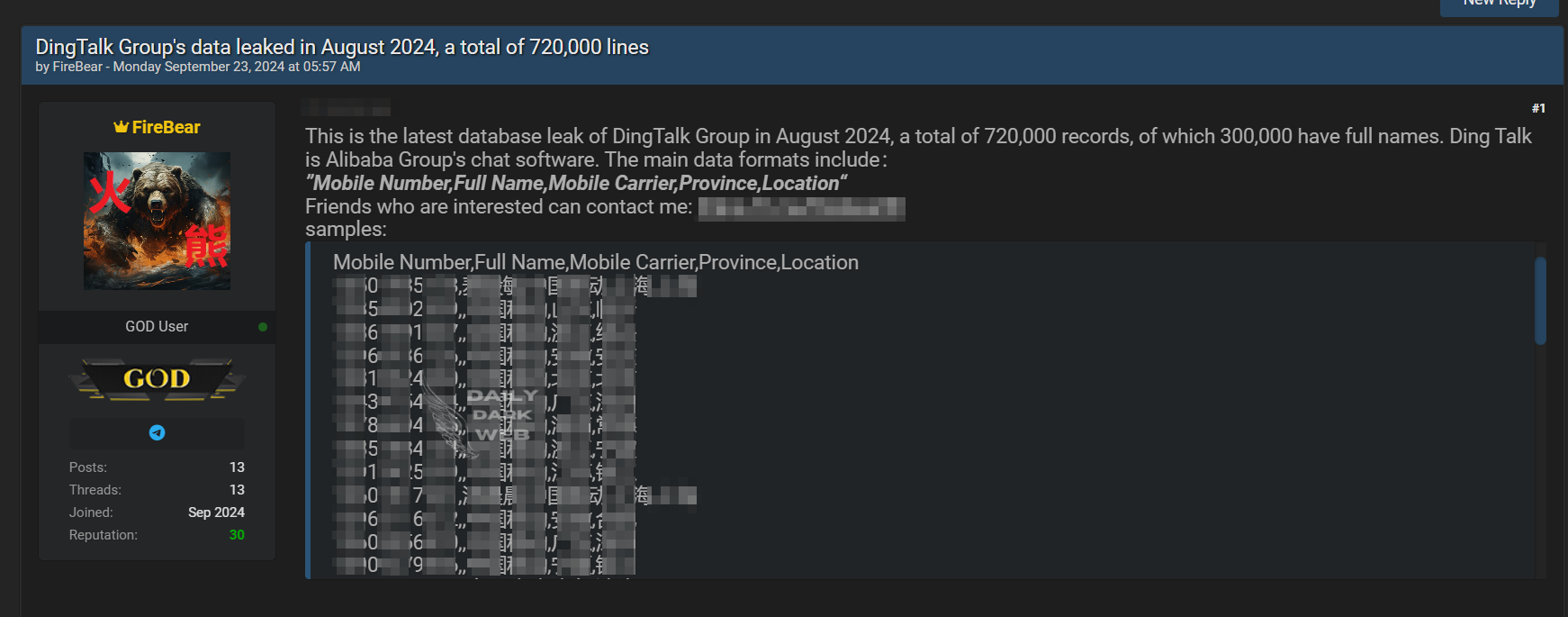1568x617 pixels.
Task: Open the FireBear username link above the avatar
Action: 167,127
